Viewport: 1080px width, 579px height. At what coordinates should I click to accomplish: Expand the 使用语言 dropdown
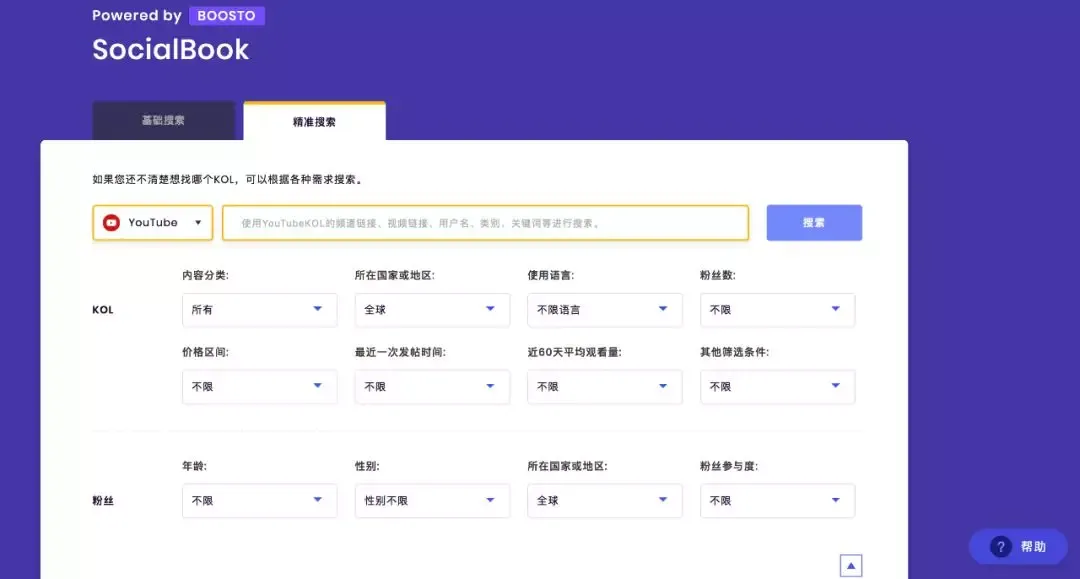tap(605, 310)
